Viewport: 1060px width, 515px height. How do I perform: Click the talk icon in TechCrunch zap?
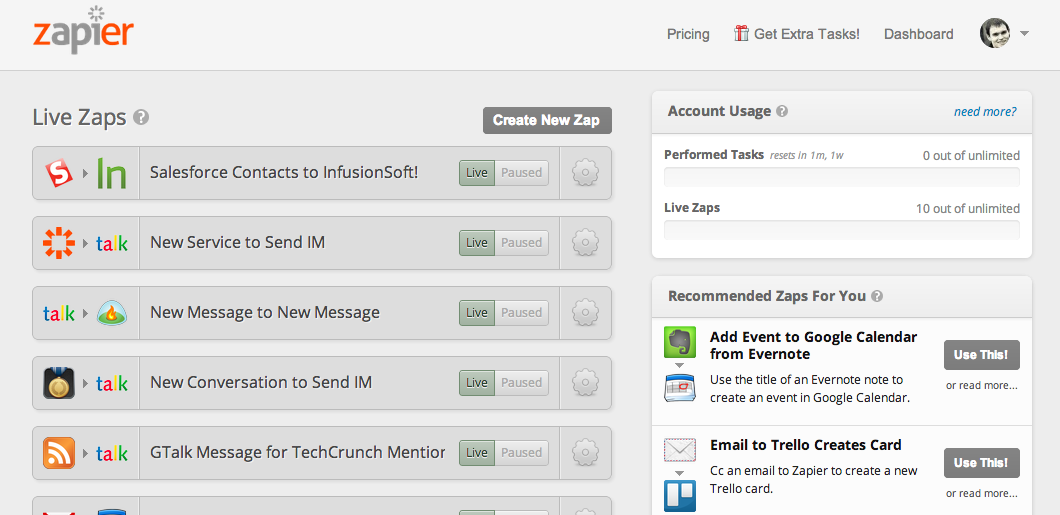[x=112, y=453]
